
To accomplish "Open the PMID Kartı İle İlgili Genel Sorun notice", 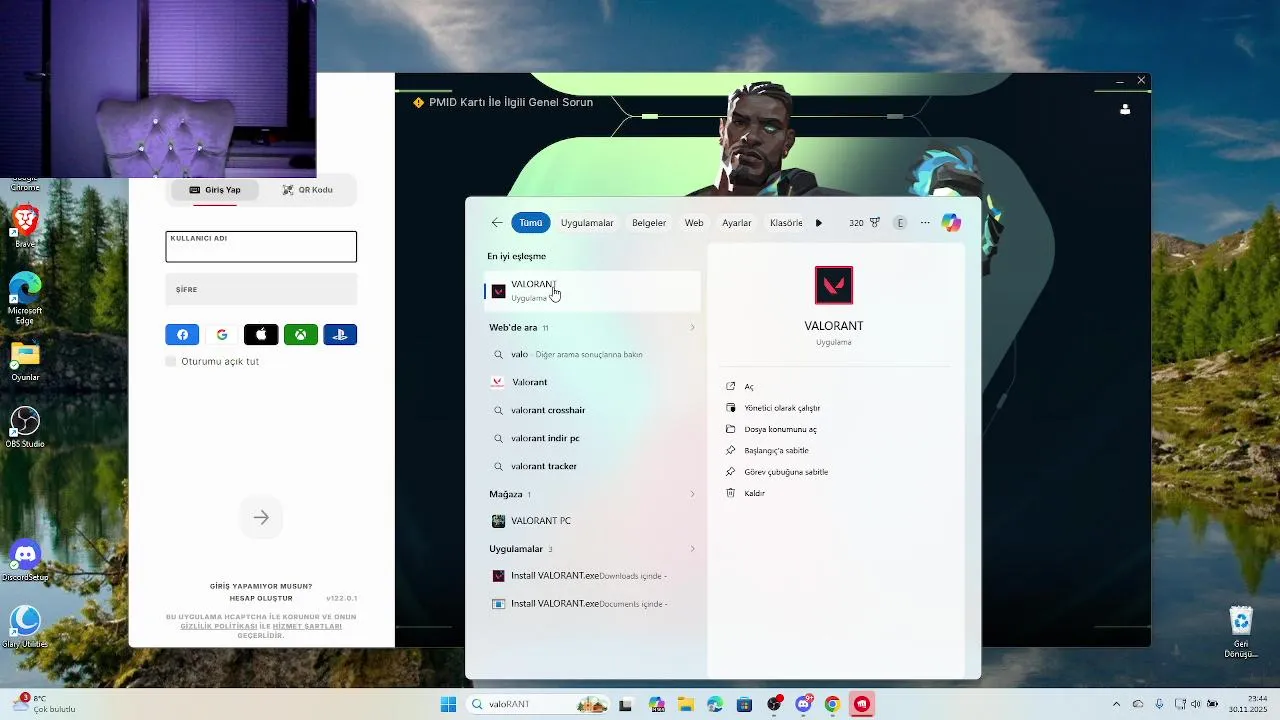I will tap(503, 102).
